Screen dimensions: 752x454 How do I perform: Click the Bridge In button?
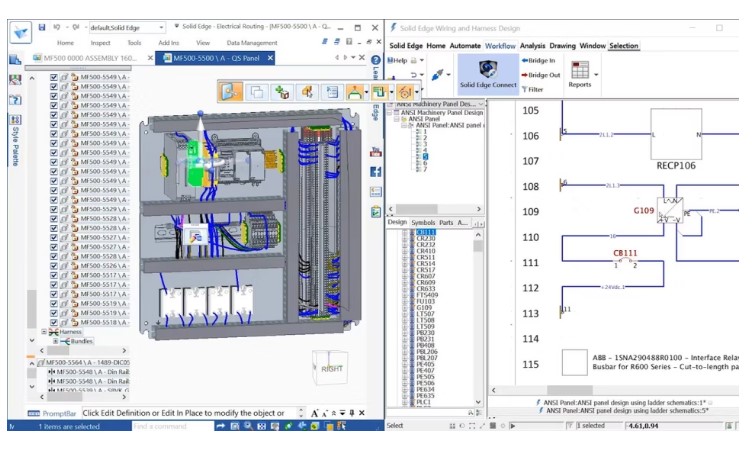[x=538, y=60]
